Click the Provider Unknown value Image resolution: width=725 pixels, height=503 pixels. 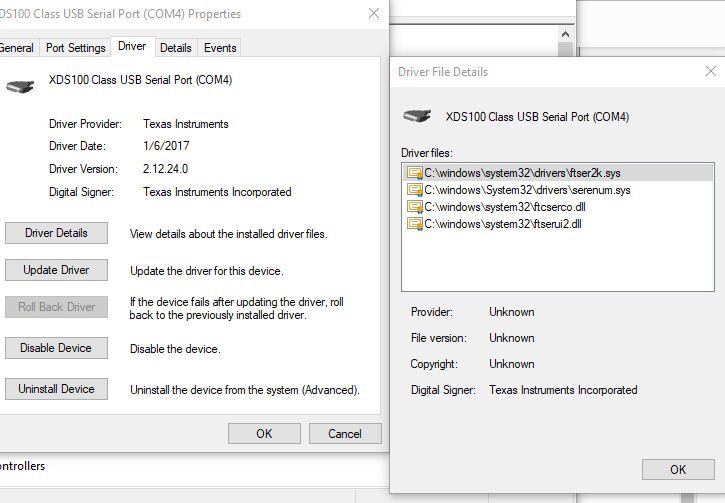(x=512, y=312)
